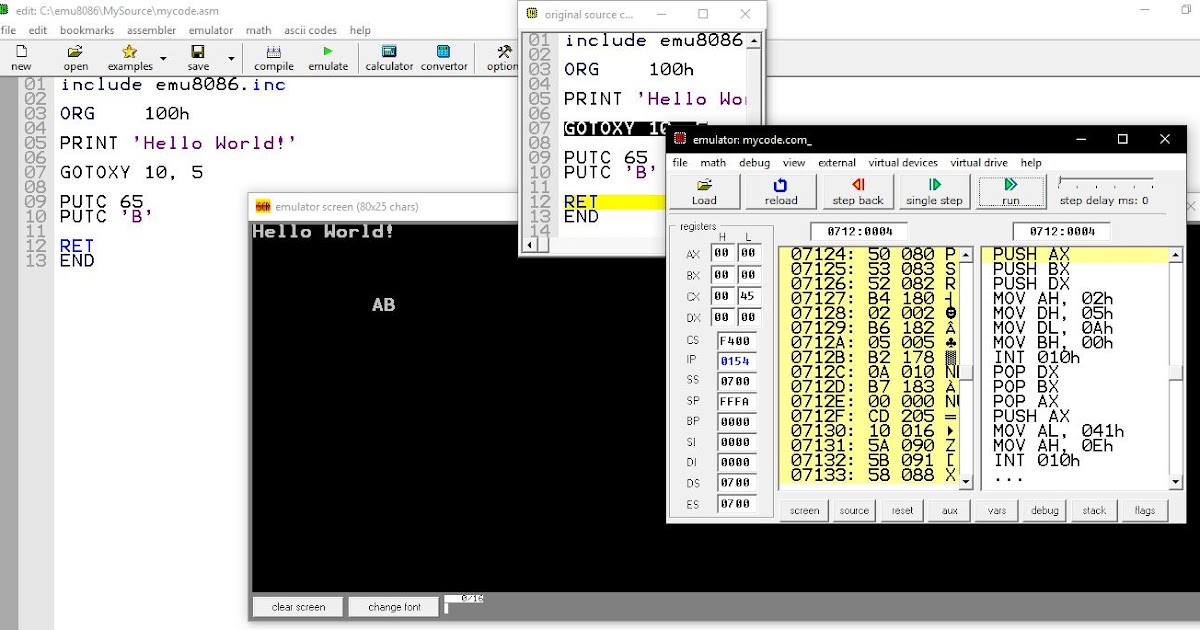Open a source file via the open icon
This screenshot has height=630, width=1200.
click(x=74, y=57)
